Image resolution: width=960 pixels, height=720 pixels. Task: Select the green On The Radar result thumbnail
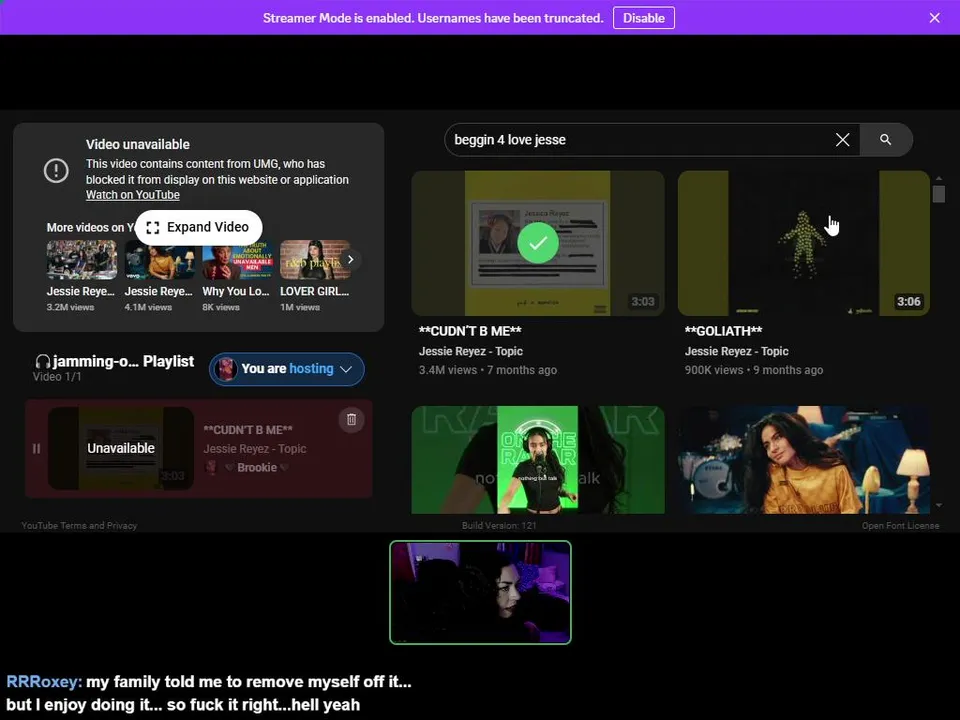[x=538, y=460]
